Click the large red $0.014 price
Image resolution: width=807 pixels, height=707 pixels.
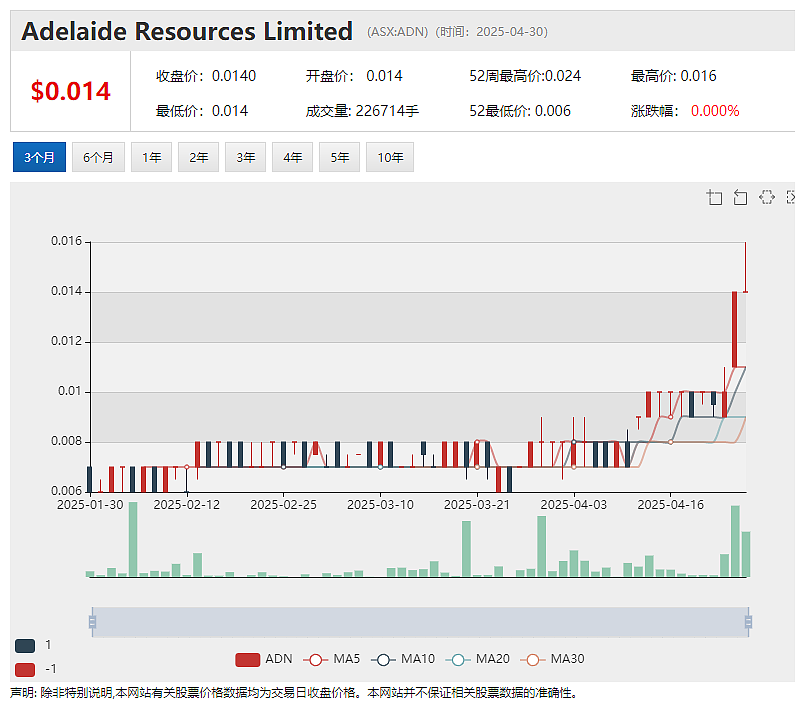(x=71, y=92)
